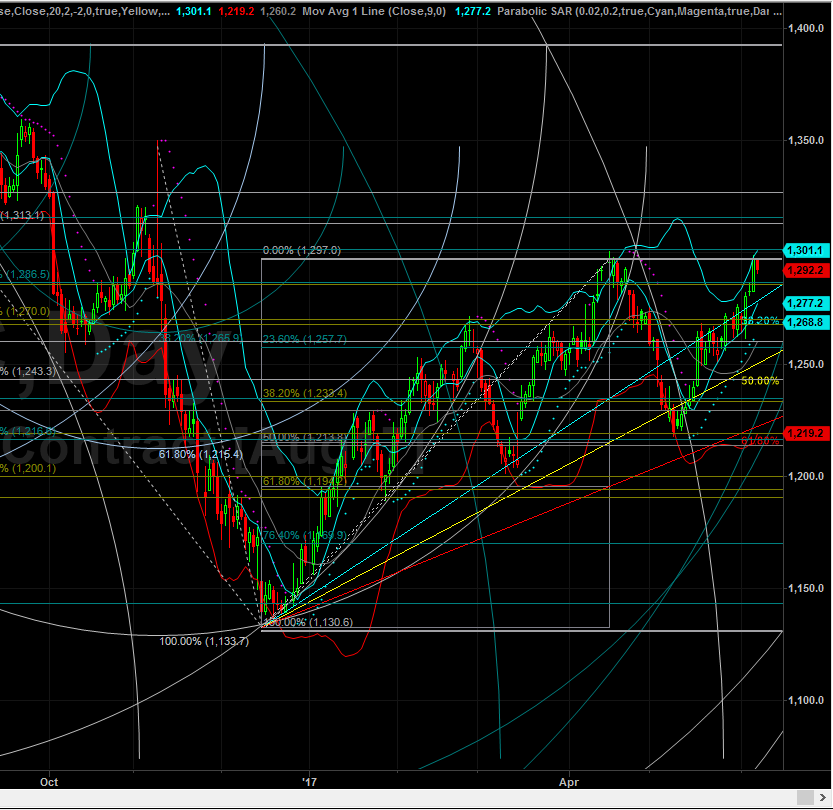Click the cyan 1,301.1 value in header
This screenshot has width=833, height=810.
pos(193,11)
